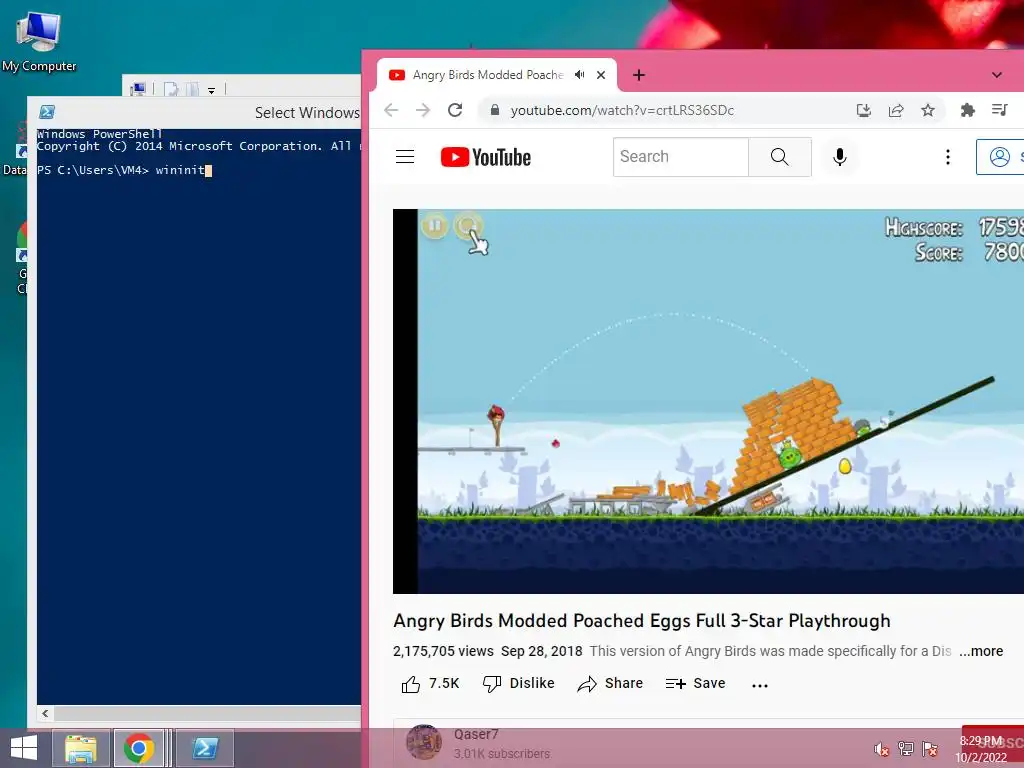Screen dimensions: 1024x768
Task: Switch to Chrome in the taskbar
Action: coord(138,748)
